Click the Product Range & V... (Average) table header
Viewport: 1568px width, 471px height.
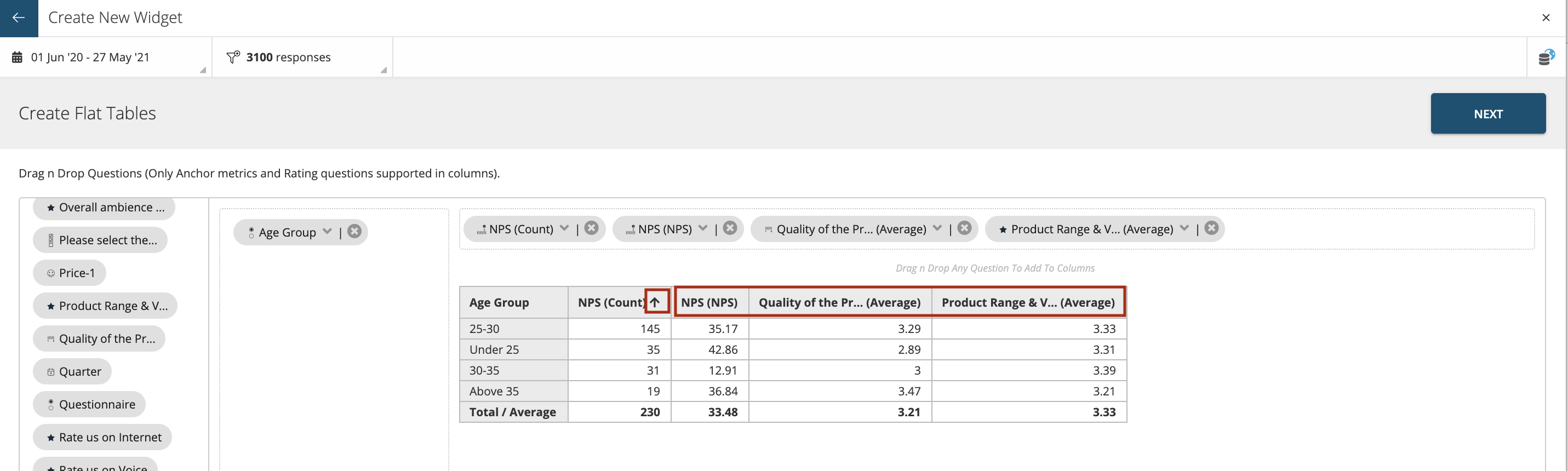1028,302
